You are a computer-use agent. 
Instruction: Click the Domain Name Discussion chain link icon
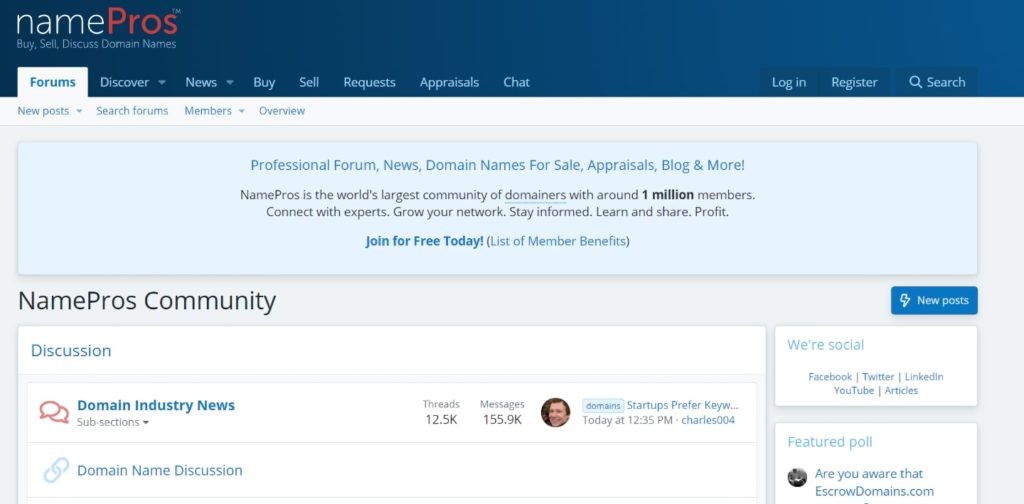pyautogui.click(x=56, y=470)
